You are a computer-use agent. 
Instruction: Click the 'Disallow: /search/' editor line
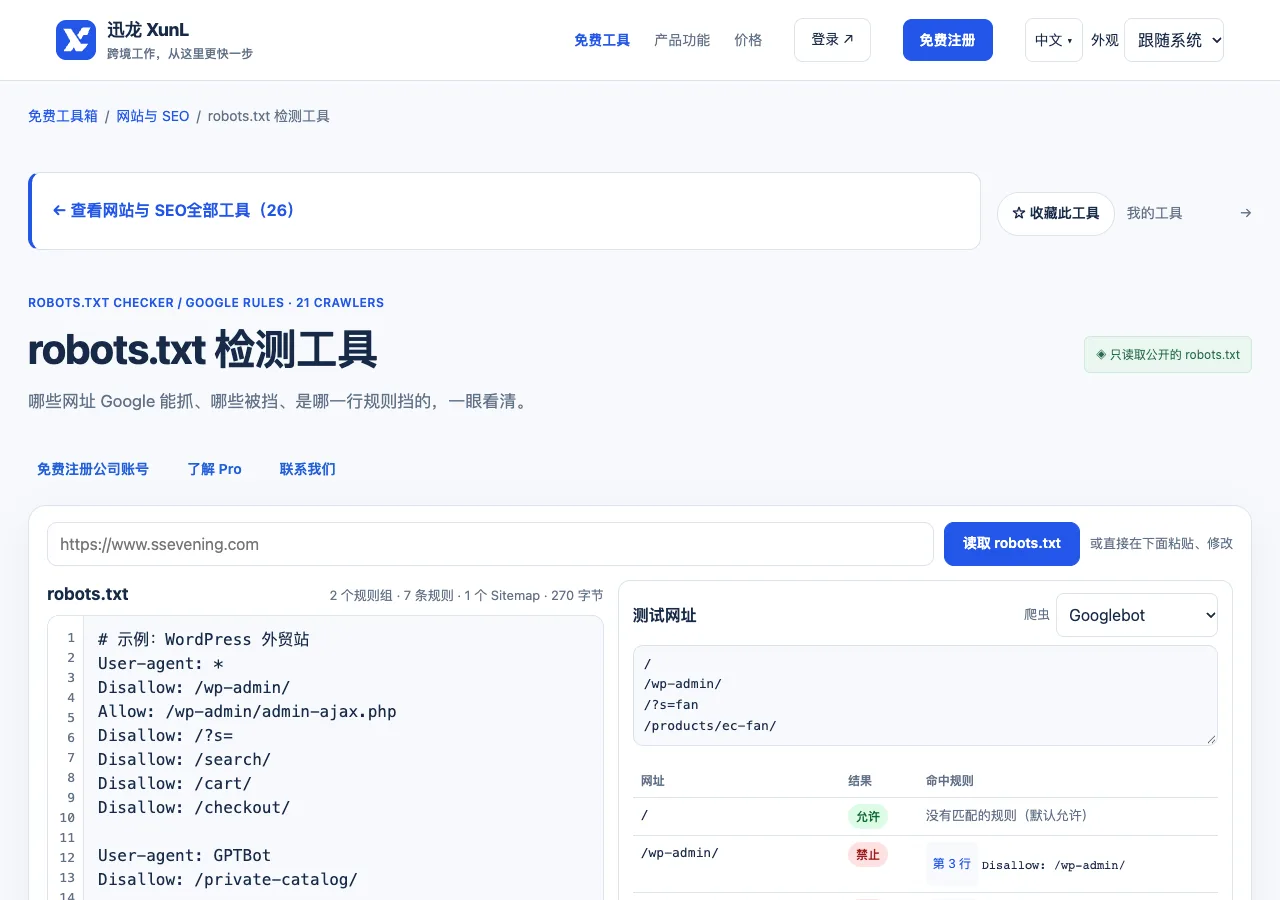coord(184,759)
